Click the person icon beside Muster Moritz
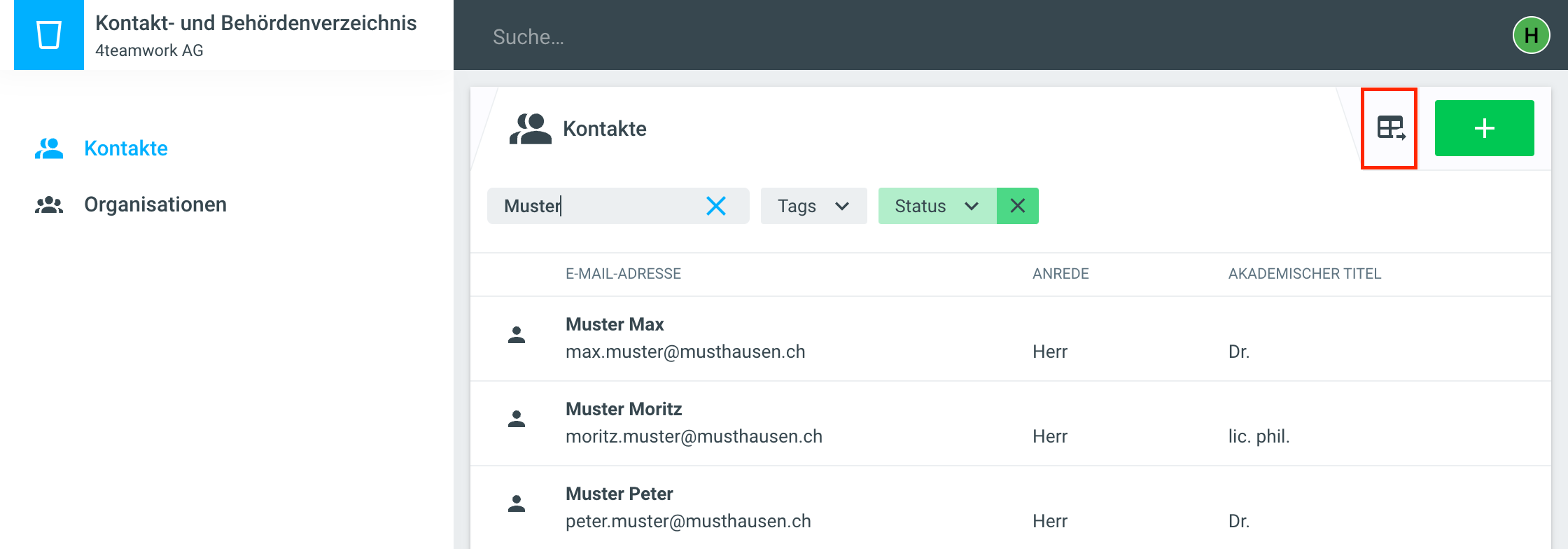Image resolution: width=1568 pixels, height=549 pixels. [517, 419]
